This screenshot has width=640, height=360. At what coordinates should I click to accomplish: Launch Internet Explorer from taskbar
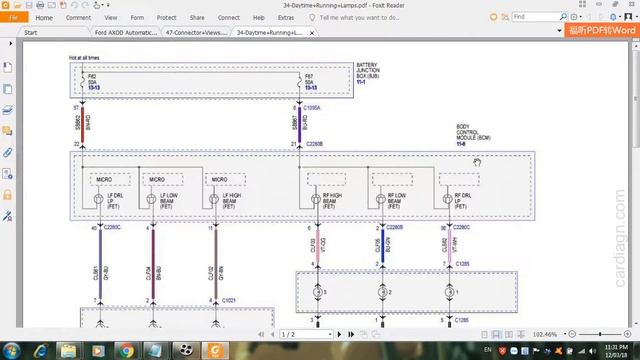[41, 351]
